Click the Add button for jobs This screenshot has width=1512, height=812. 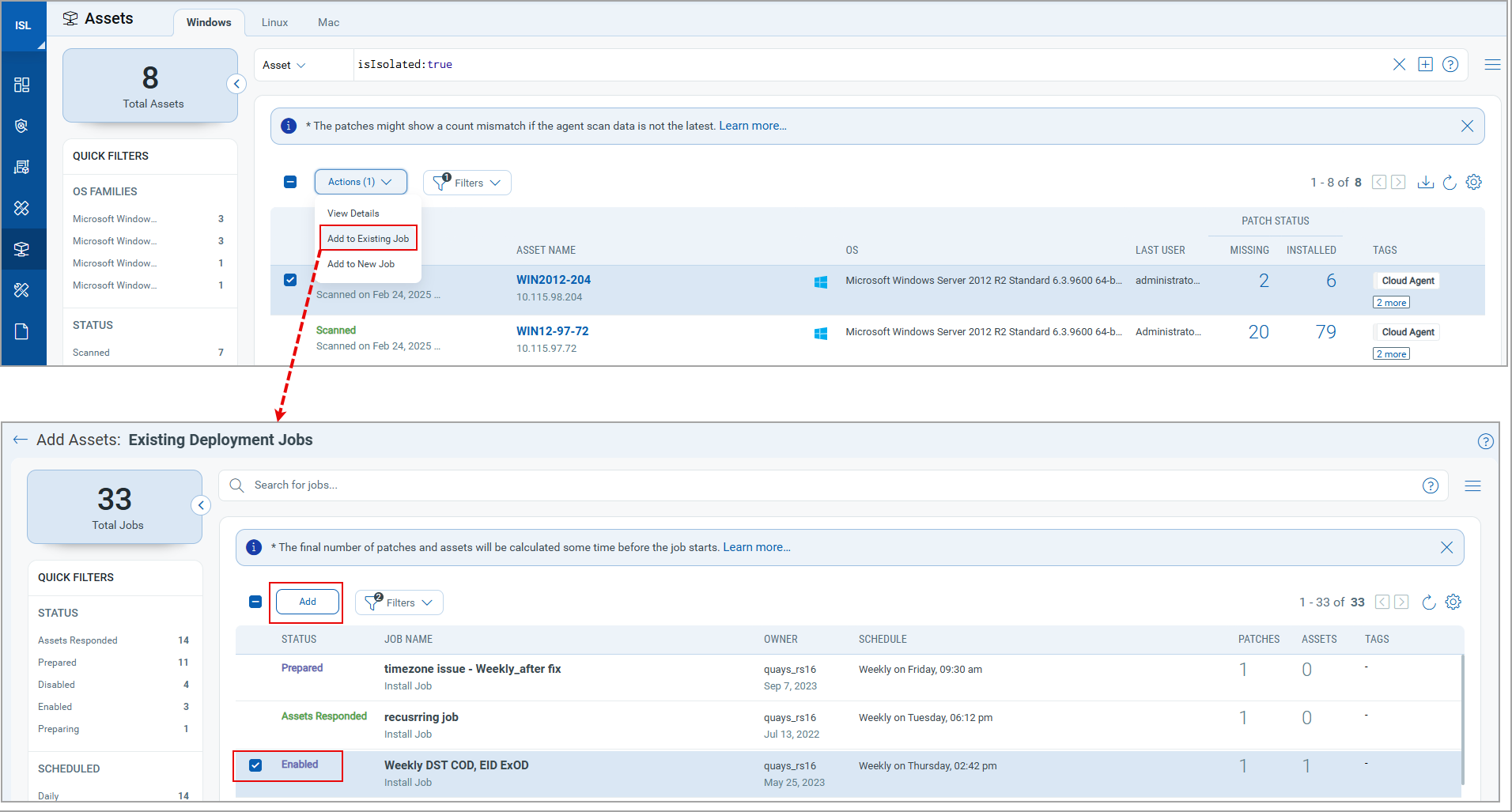point(308,602)
